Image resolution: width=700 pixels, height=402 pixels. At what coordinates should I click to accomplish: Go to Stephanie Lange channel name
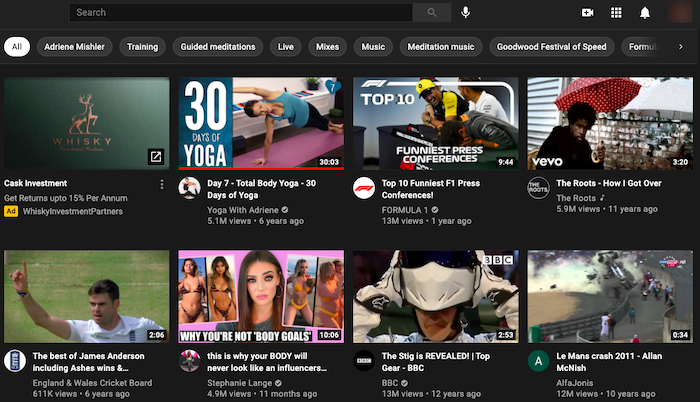[239, 383]
